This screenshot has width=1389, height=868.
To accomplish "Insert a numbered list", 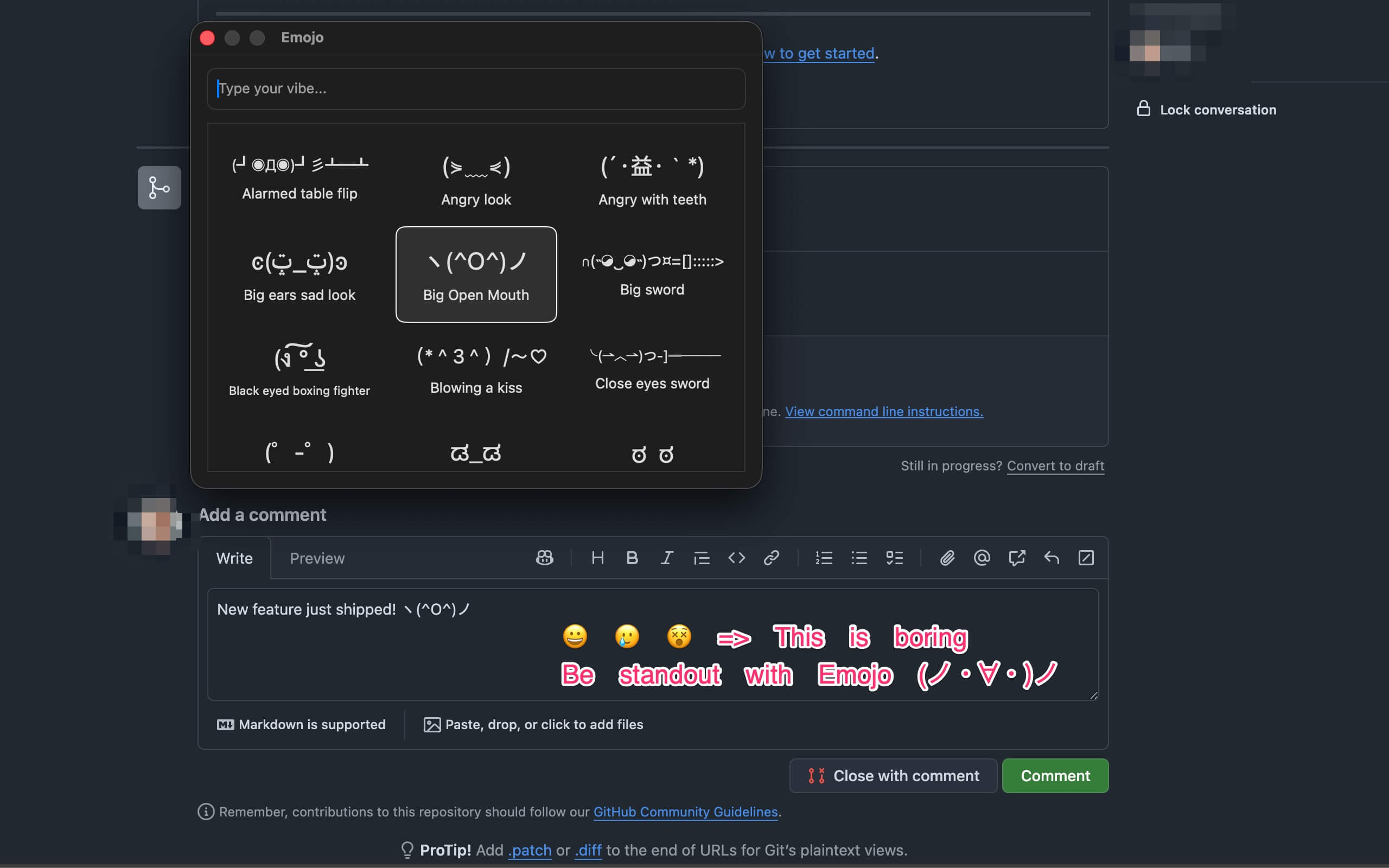I will point(824,558).
